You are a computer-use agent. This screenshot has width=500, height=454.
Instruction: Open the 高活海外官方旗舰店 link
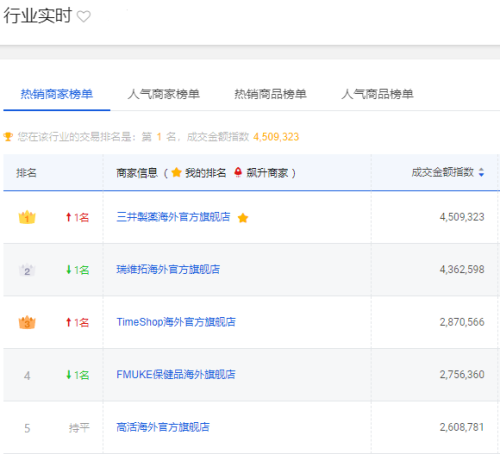pos(163,427)
